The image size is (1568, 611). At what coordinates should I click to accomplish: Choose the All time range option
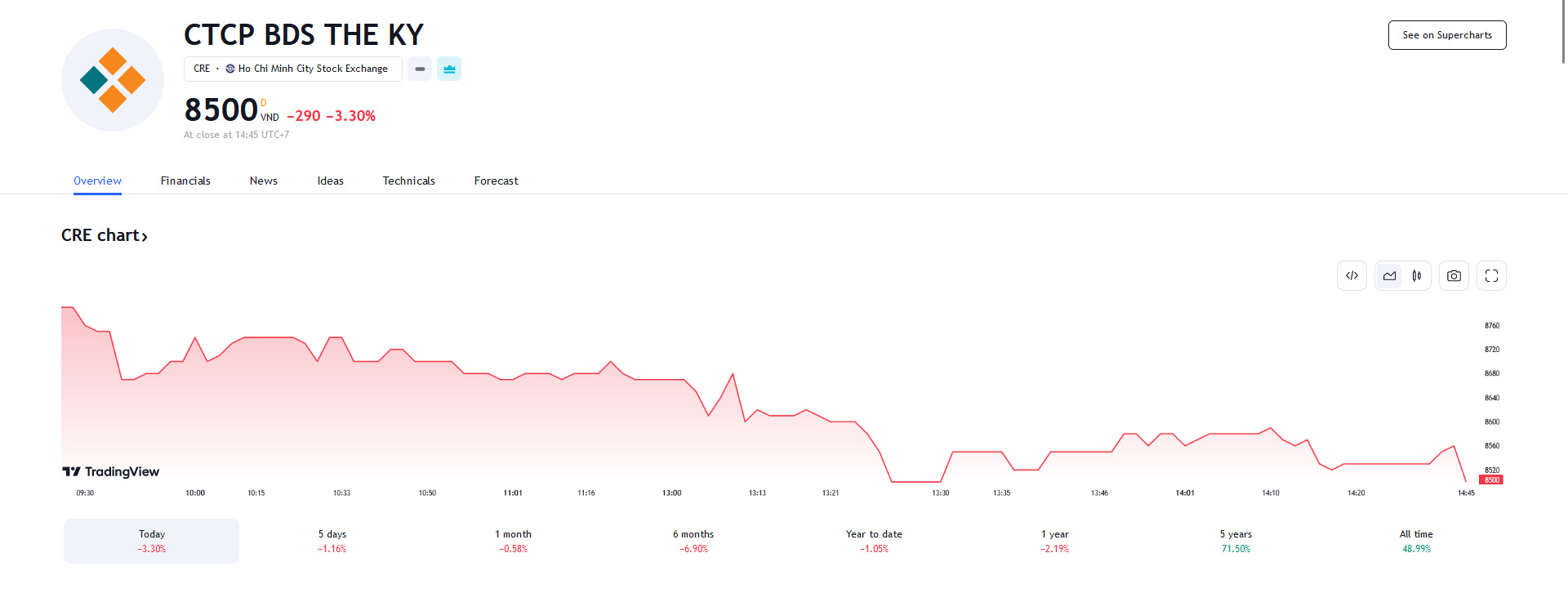1416,541
